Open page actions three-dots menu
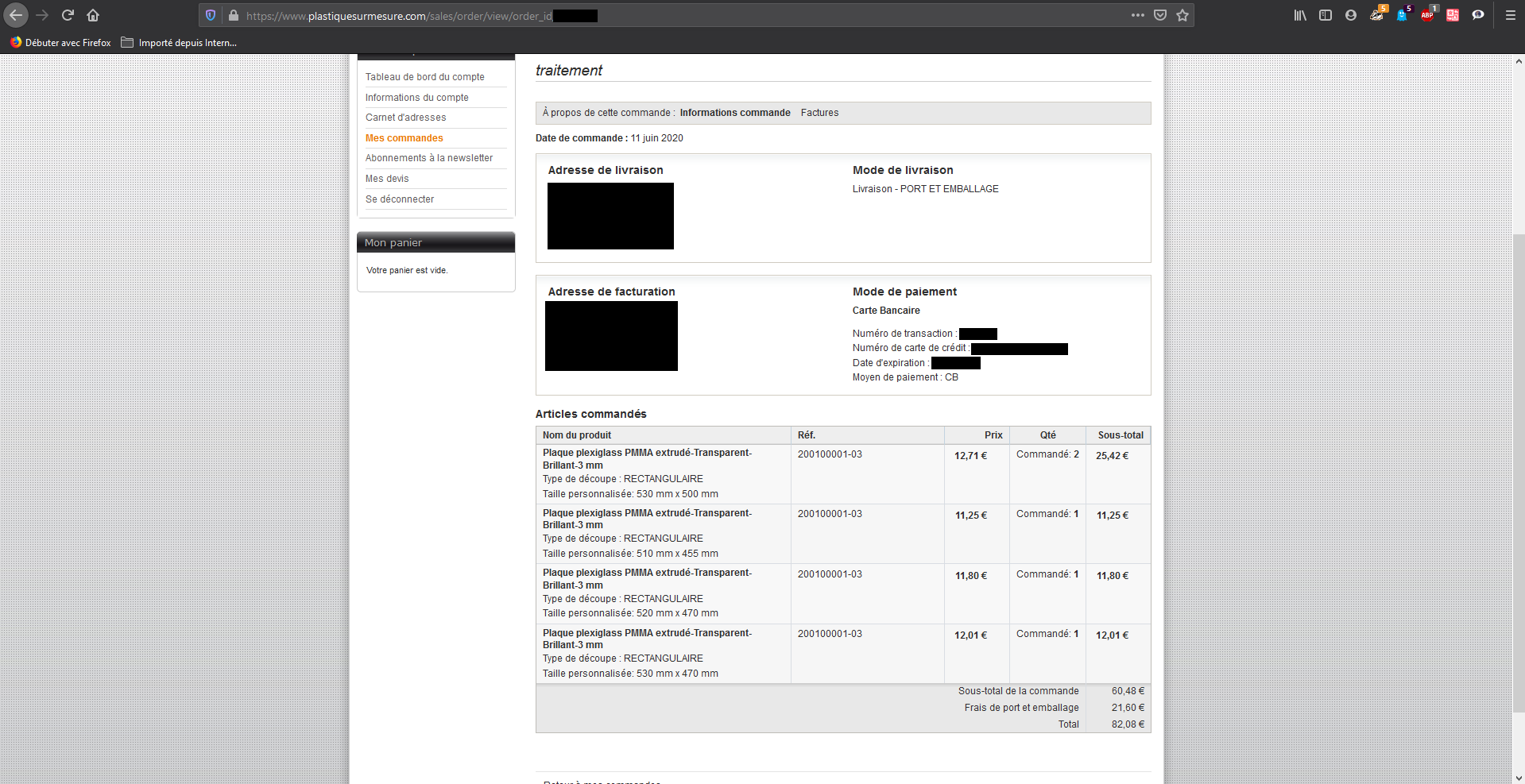Image resolution: width=1525 pixels, height=784 pixels. click(1138, 15)
